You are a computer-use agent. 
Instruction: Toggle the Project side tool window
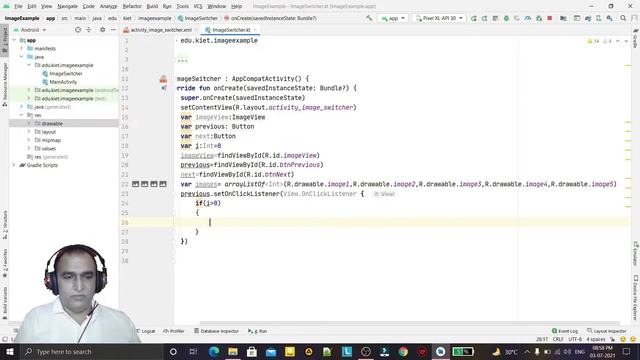(x=4, y=40)
